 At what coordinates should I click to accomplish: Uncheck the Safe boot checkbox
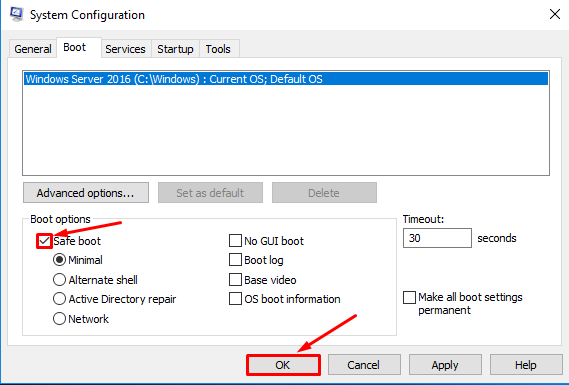pos(44,241)
